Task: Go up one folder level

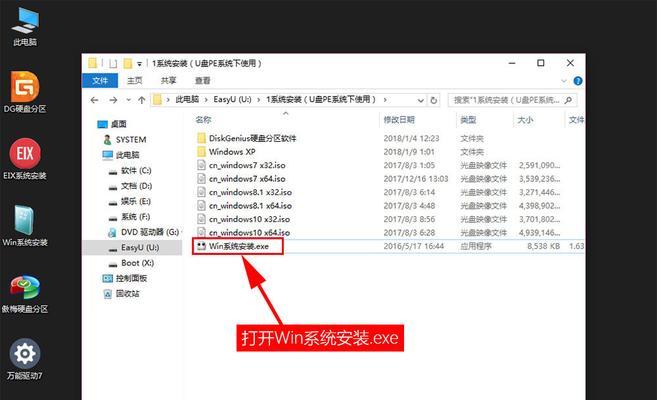Action: point(142,100)
